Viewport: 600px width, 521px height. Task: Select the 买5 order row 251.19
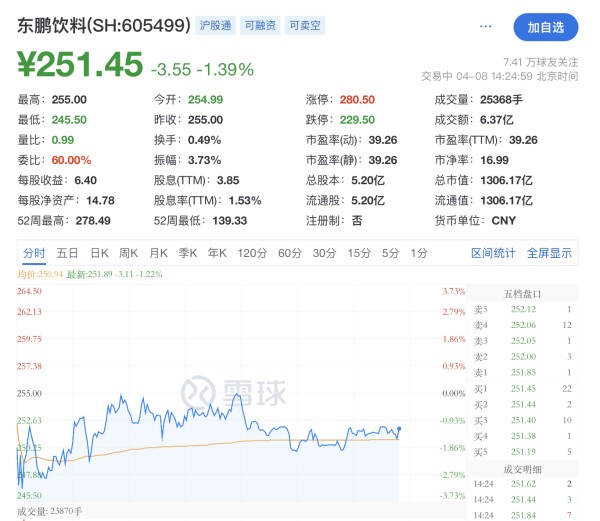(523, 452)
